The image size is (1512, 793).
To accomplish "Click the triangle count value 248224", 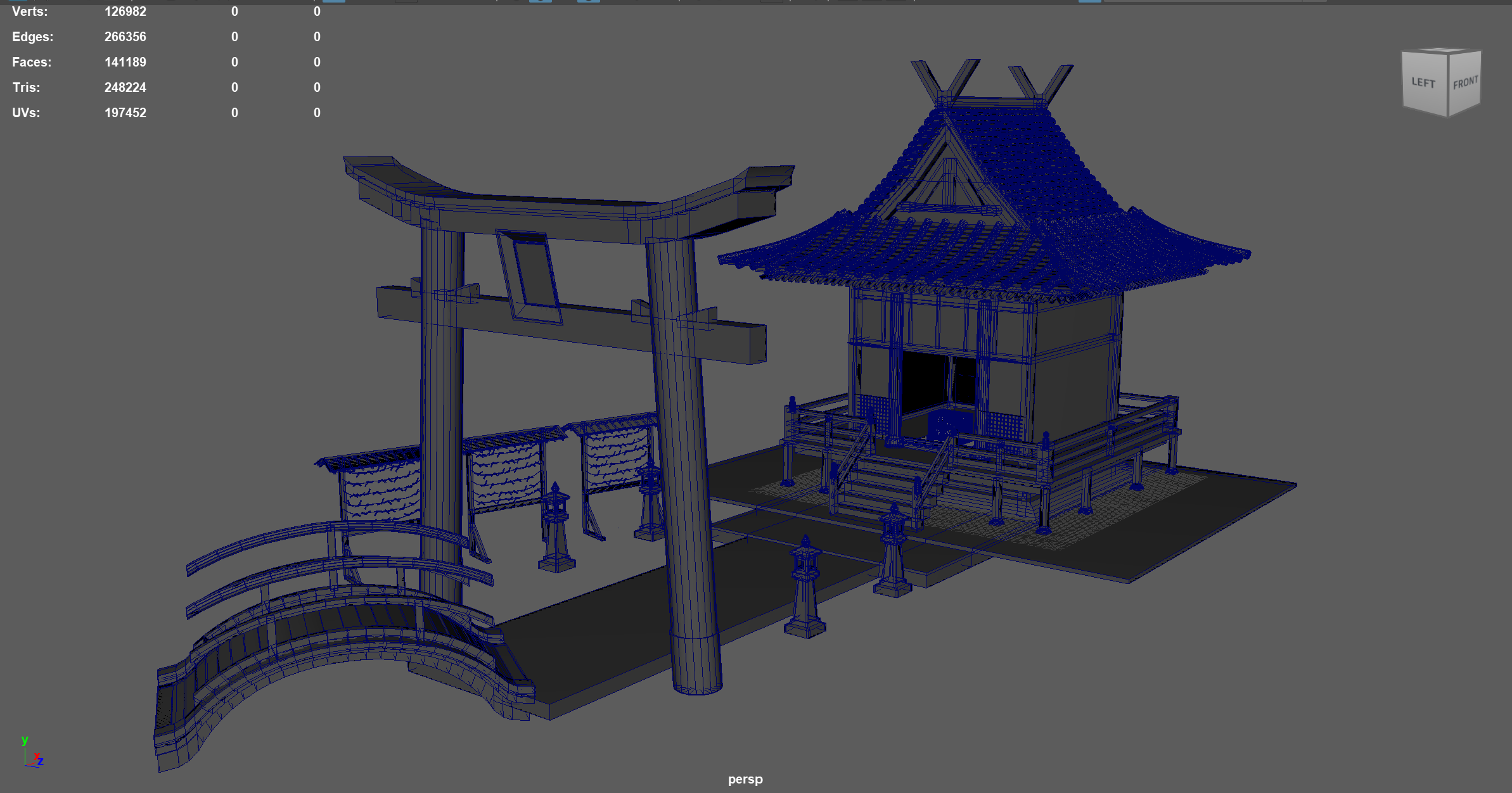I will tap(125, 87).
